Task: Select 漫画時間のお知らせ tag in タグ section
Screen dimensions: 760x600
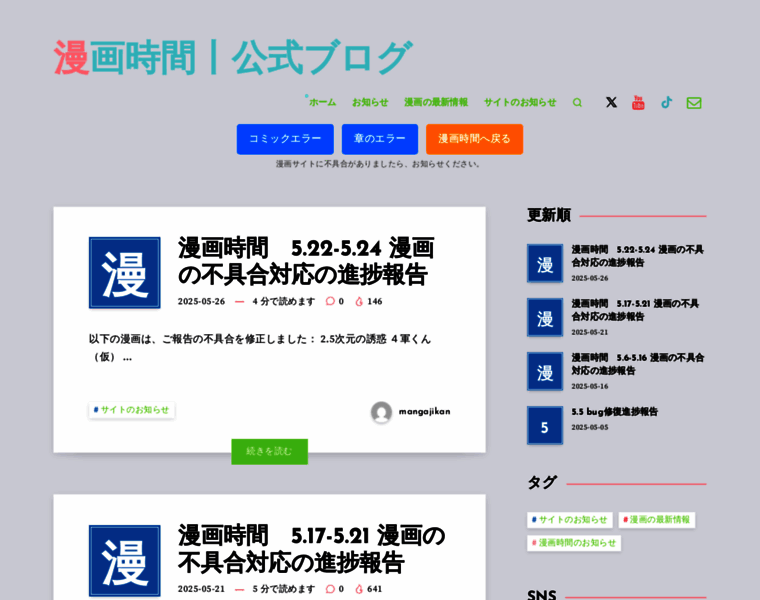Action: (574, 543)
